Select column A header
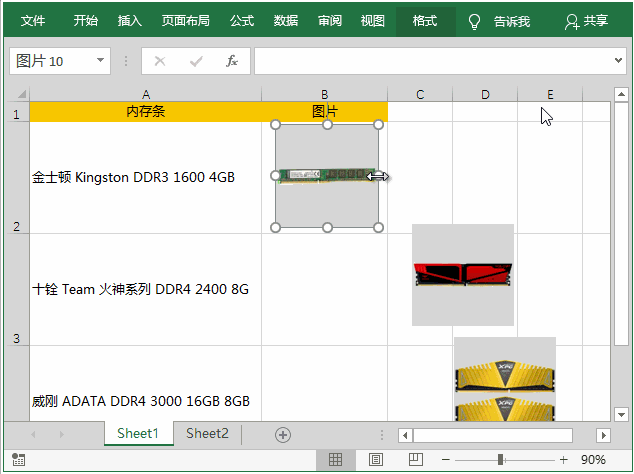Viewport: 634px width, 474px height. tap(146, 95)
